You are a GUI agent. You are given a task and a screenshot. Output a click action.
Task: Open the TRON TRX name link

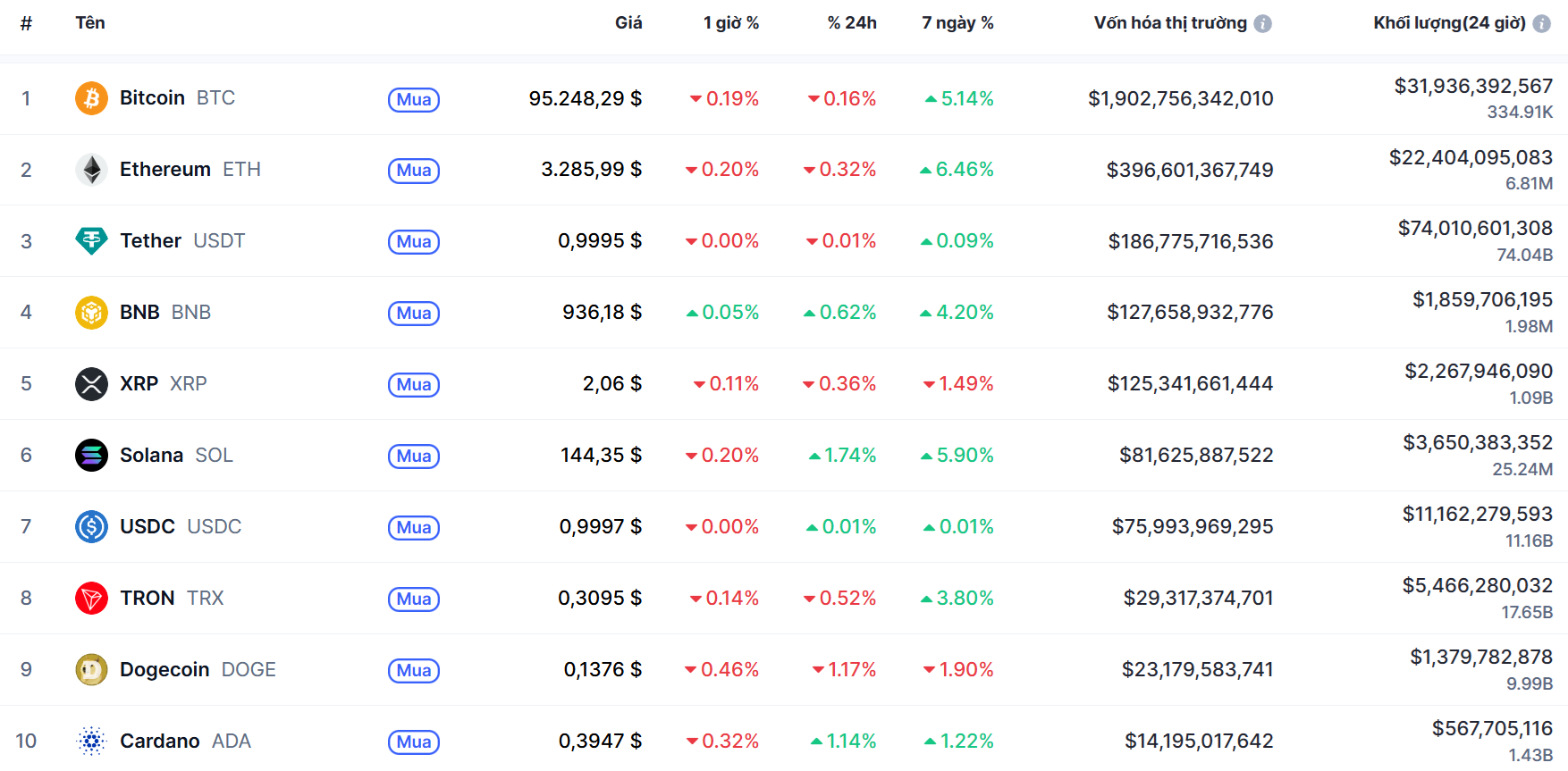coord(172,599)
